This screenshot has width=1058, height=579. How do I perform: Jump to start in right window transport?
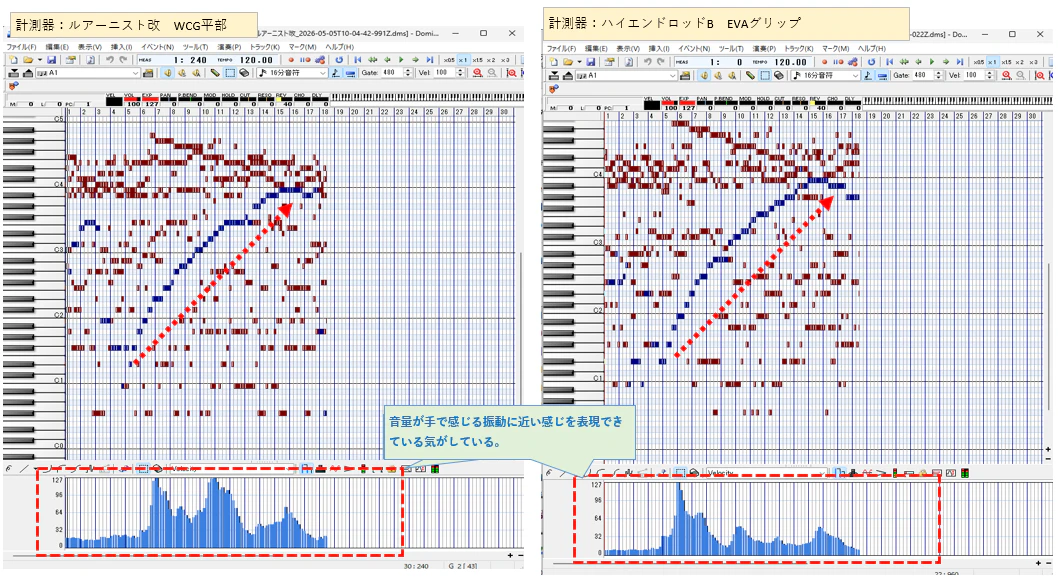[x=889, y=62]
